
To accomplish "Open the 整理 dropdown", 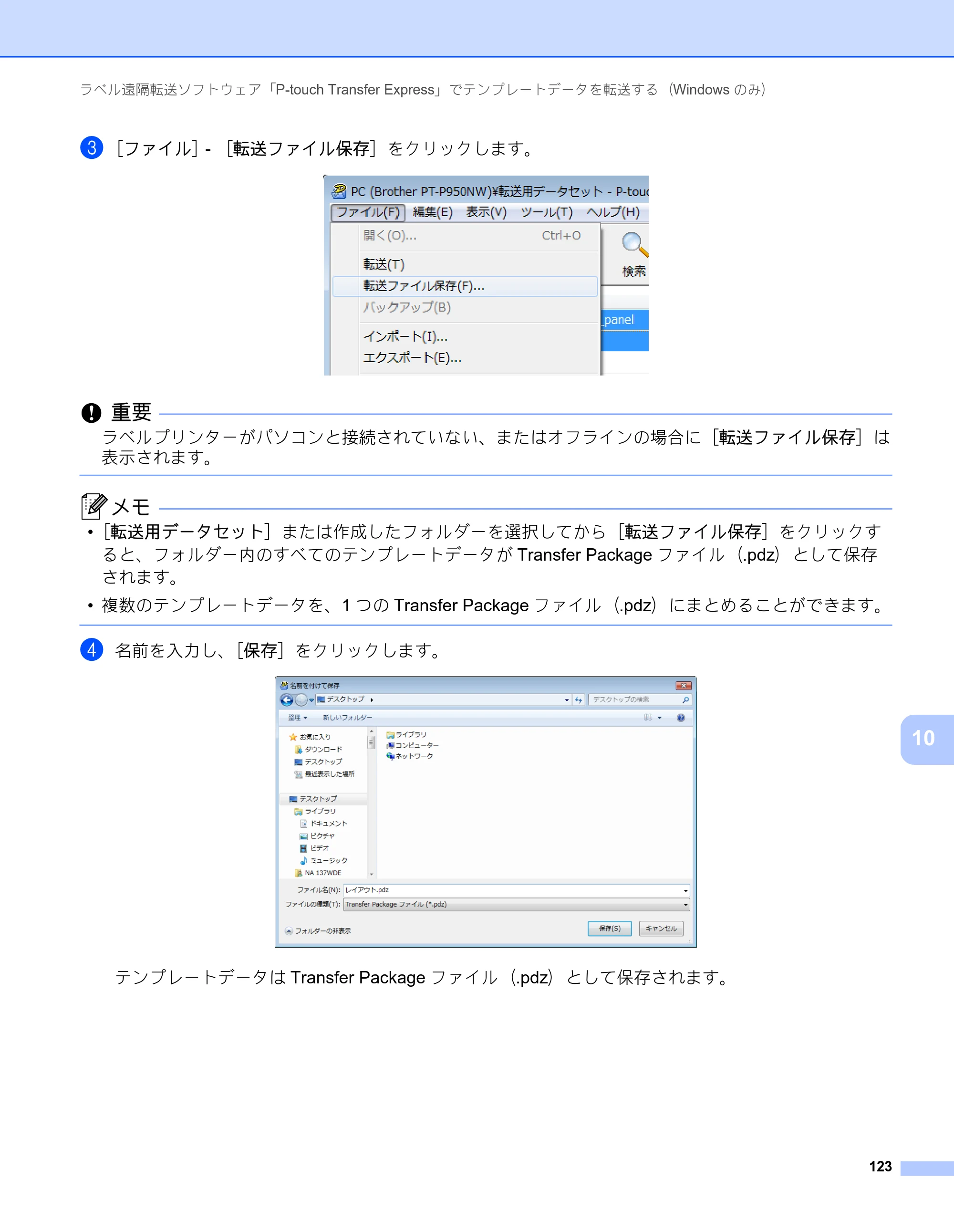I will 297,718.
